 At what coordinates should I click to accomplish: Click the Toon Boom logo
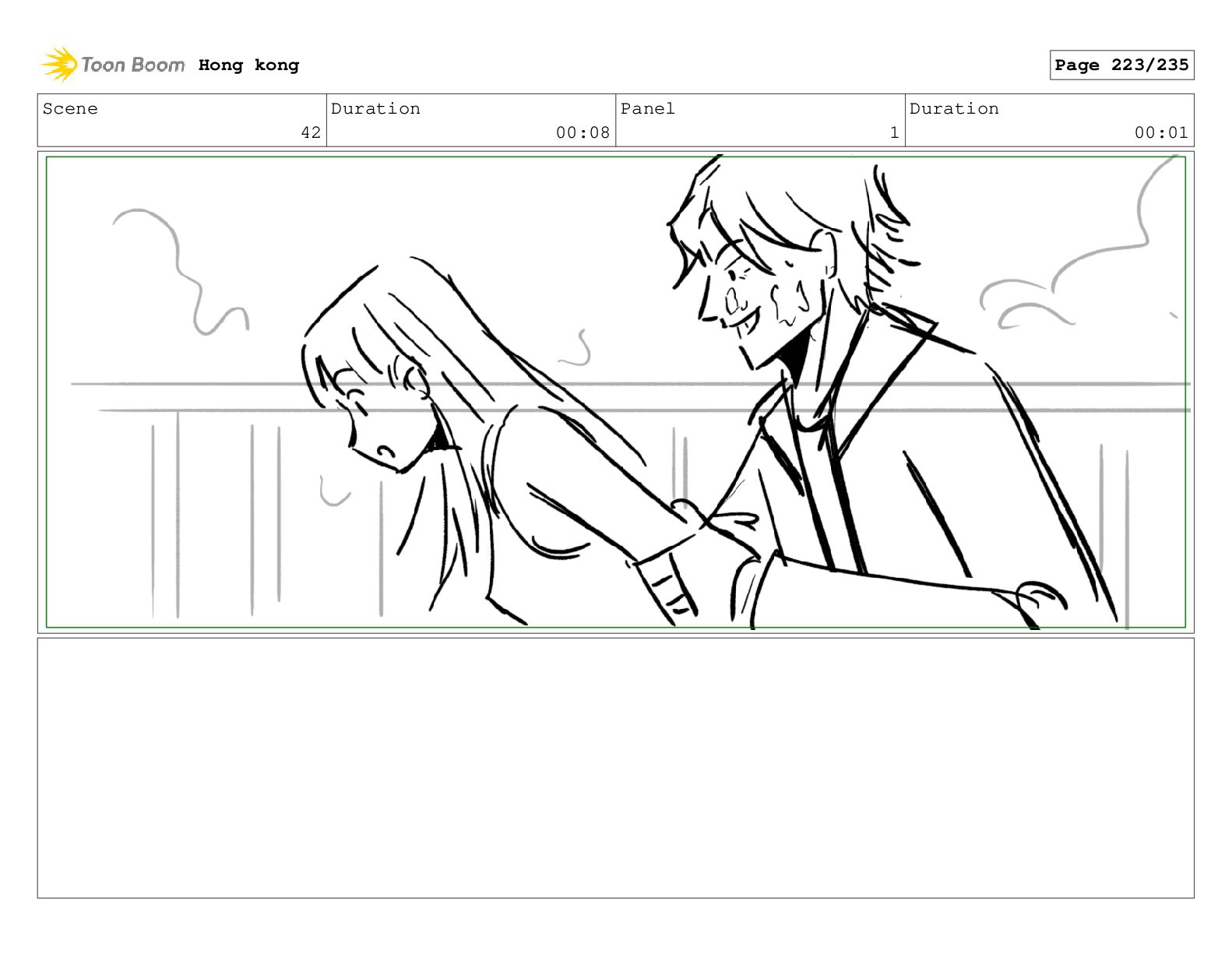point(113,65)
